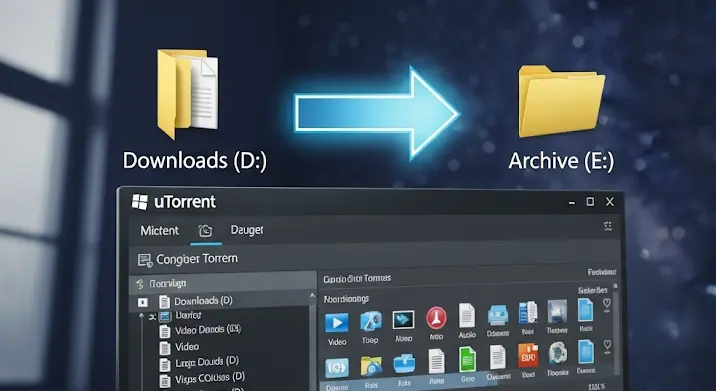Click the white document icon left of green sheet
This screenshot has width=716, height=391.
point(437,361)
